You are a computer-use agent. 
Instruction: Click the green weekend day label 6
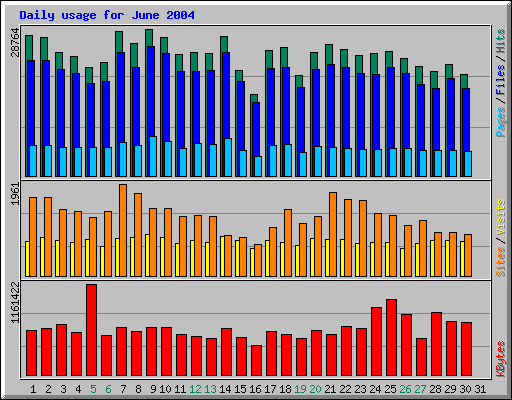108,389
